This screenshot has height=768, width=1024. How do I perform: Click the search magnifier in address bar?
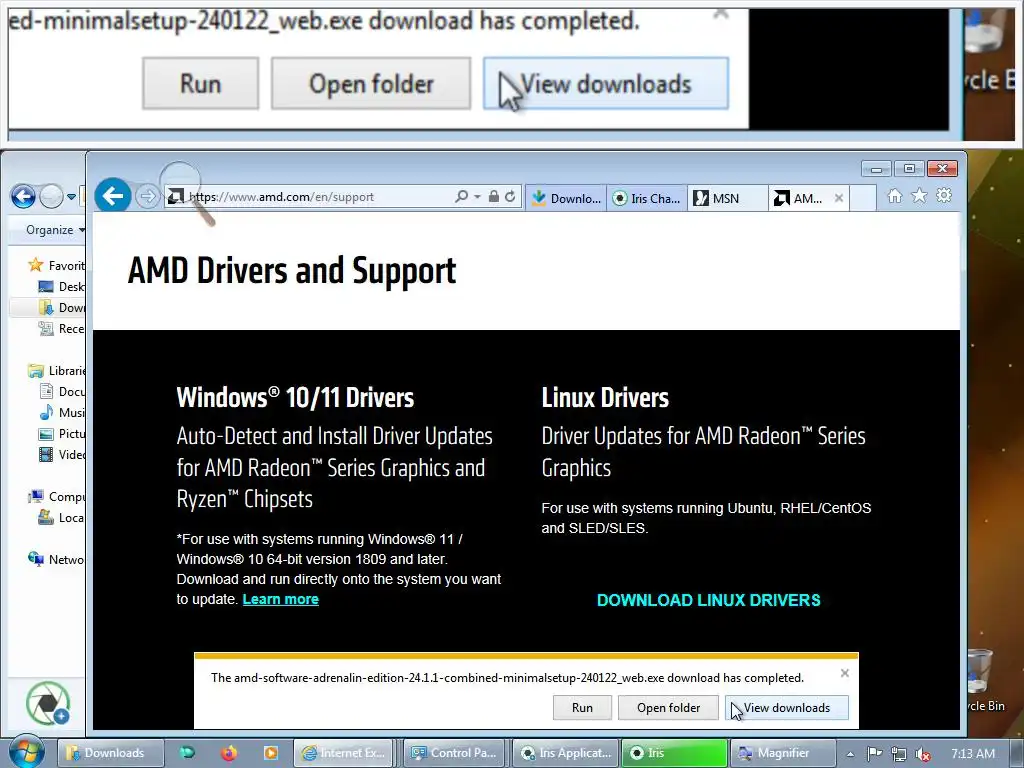click(461, 197)
